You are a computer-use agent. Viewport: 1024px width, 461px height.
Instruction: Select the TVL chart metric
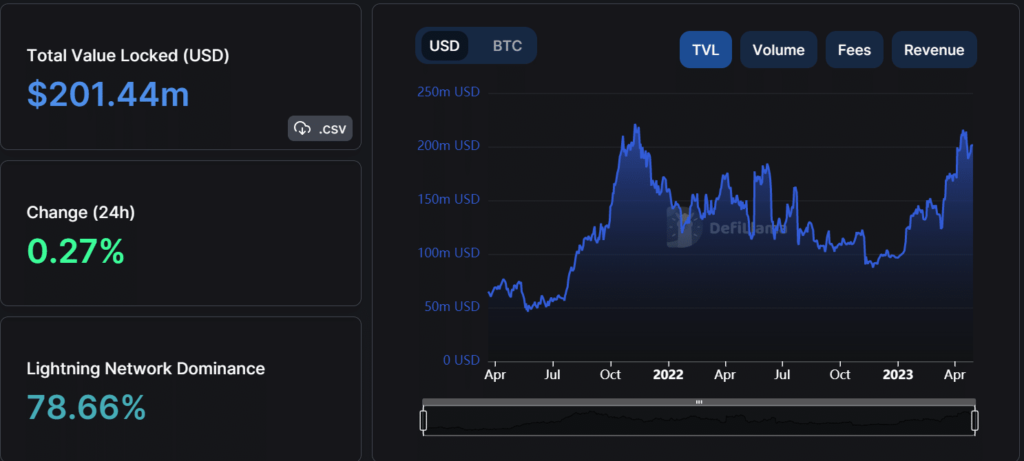[706, 50]
